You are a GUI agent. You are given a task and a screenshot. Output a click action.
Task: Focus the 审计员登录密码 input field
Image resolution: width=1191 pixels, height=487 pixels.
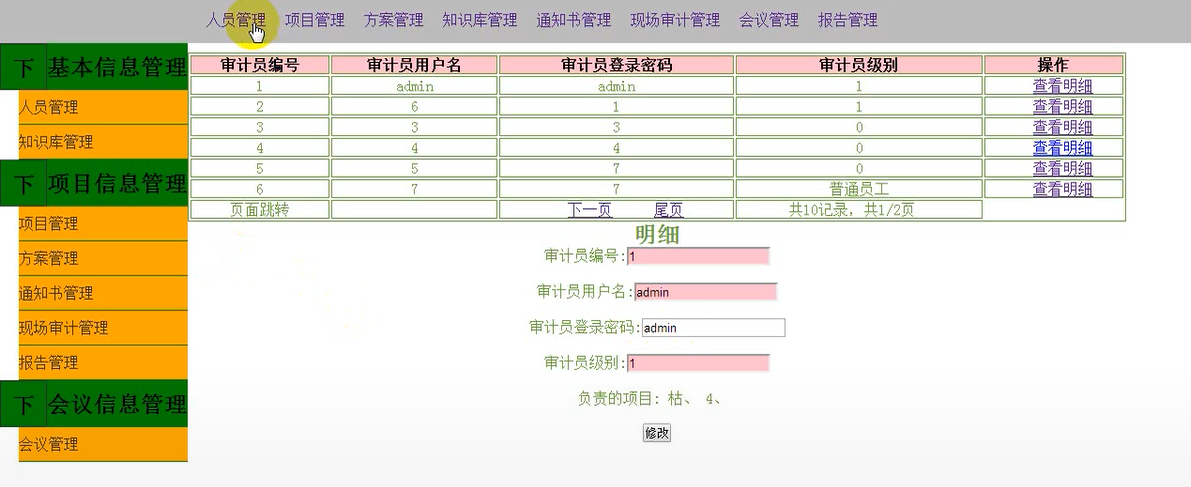(x=713, y=328)
